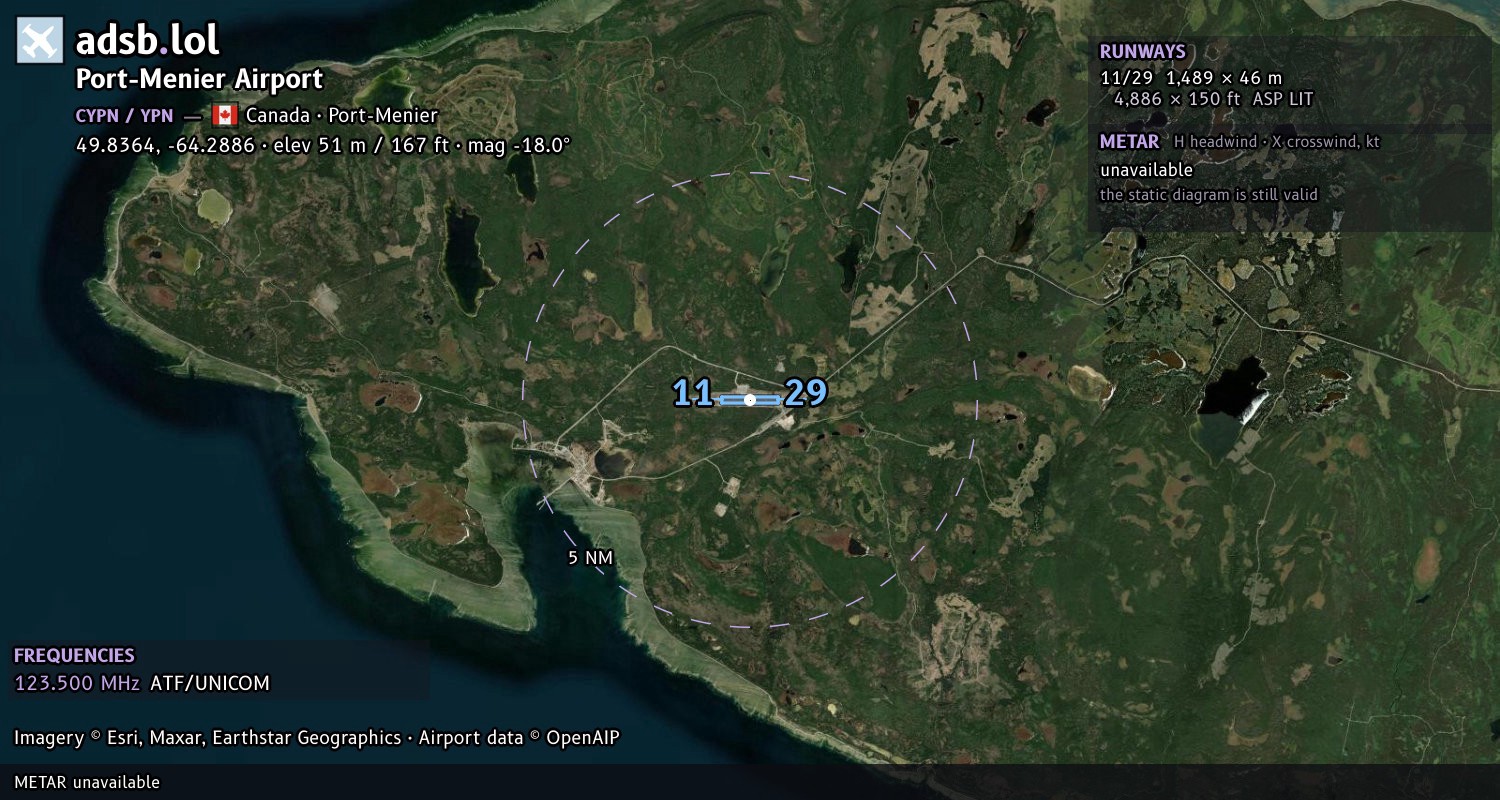The height and width of the screenshot is (800, 1500).
Task: Click the Canada · Port-Menier location text
Action: (x=342, y=116)
